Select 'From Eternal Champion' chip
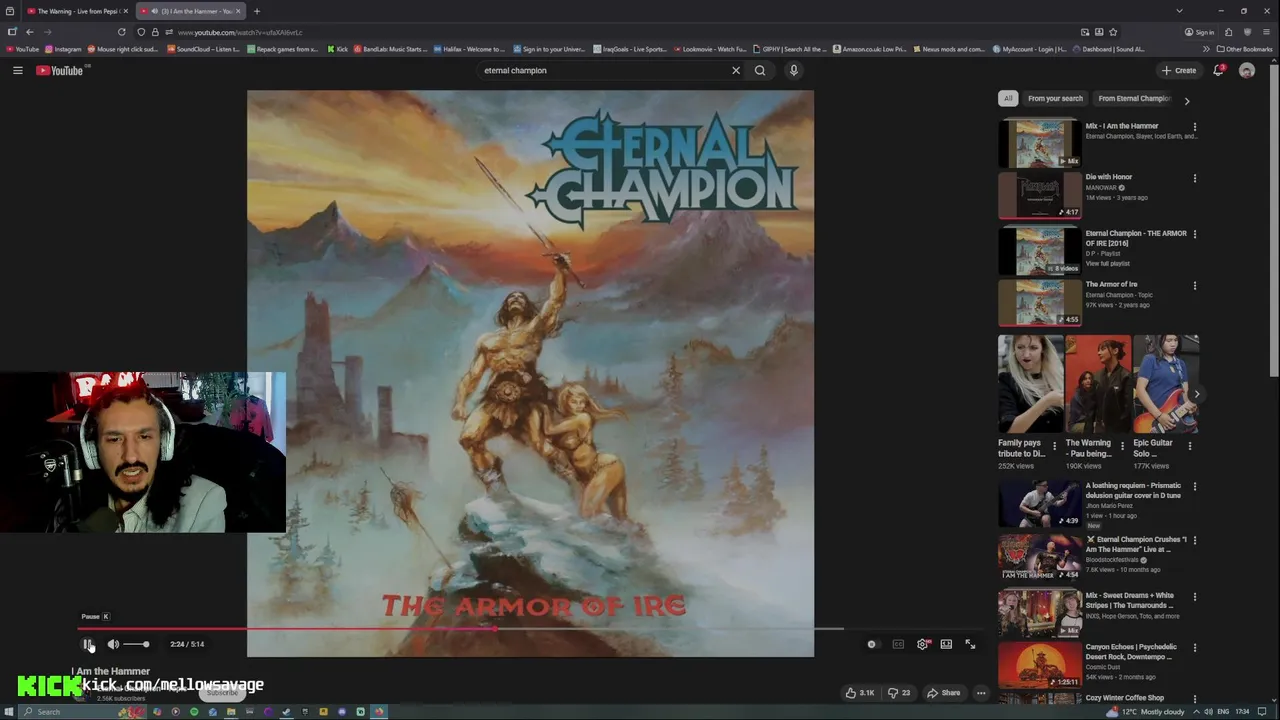Image resolution: width=1280 pixels, height=720 pixels. pyautogui.click(x=1134, y=98)
